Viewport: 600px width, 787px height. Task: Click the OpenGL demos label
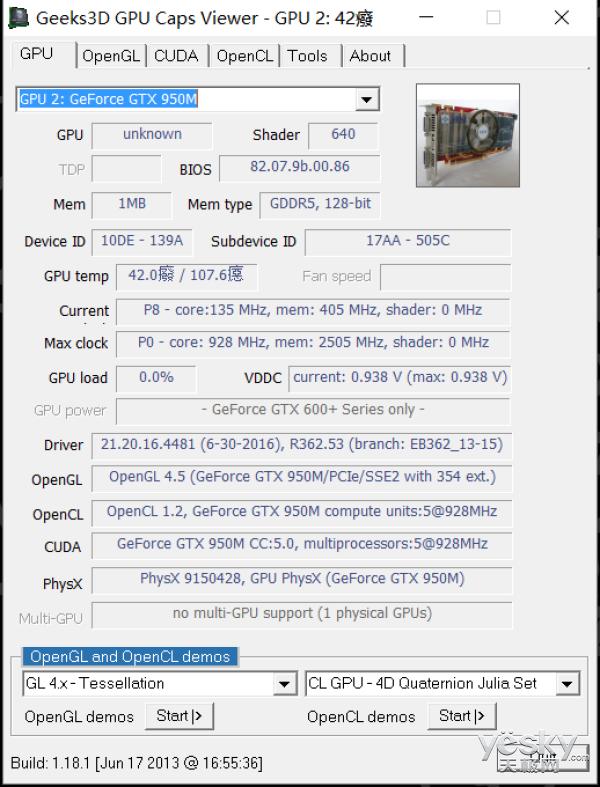(79, 717)
